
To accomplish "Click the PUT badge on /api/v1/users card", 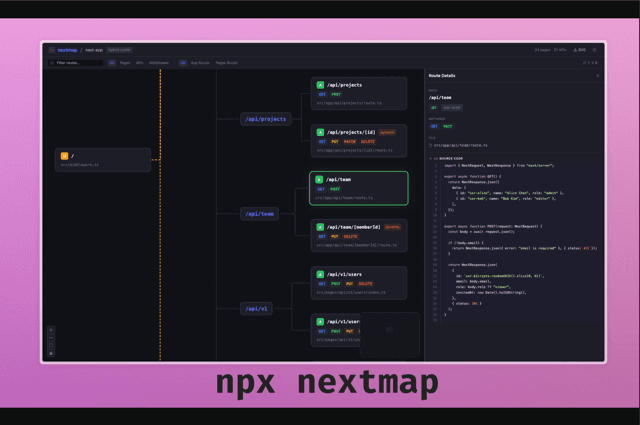I will pos(349,284).
